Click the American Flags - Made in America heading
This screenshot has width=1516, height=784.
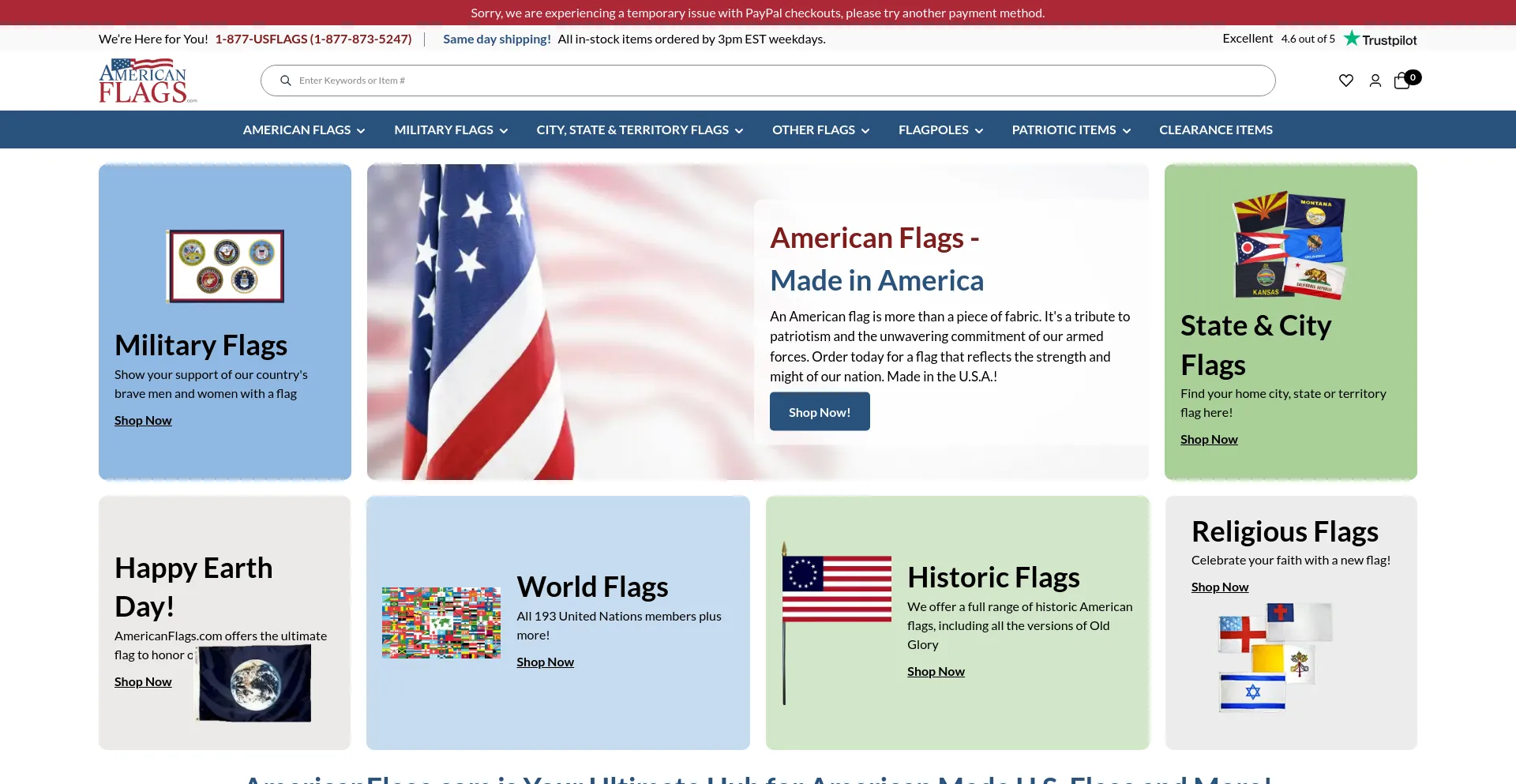(x=876, y=259)
